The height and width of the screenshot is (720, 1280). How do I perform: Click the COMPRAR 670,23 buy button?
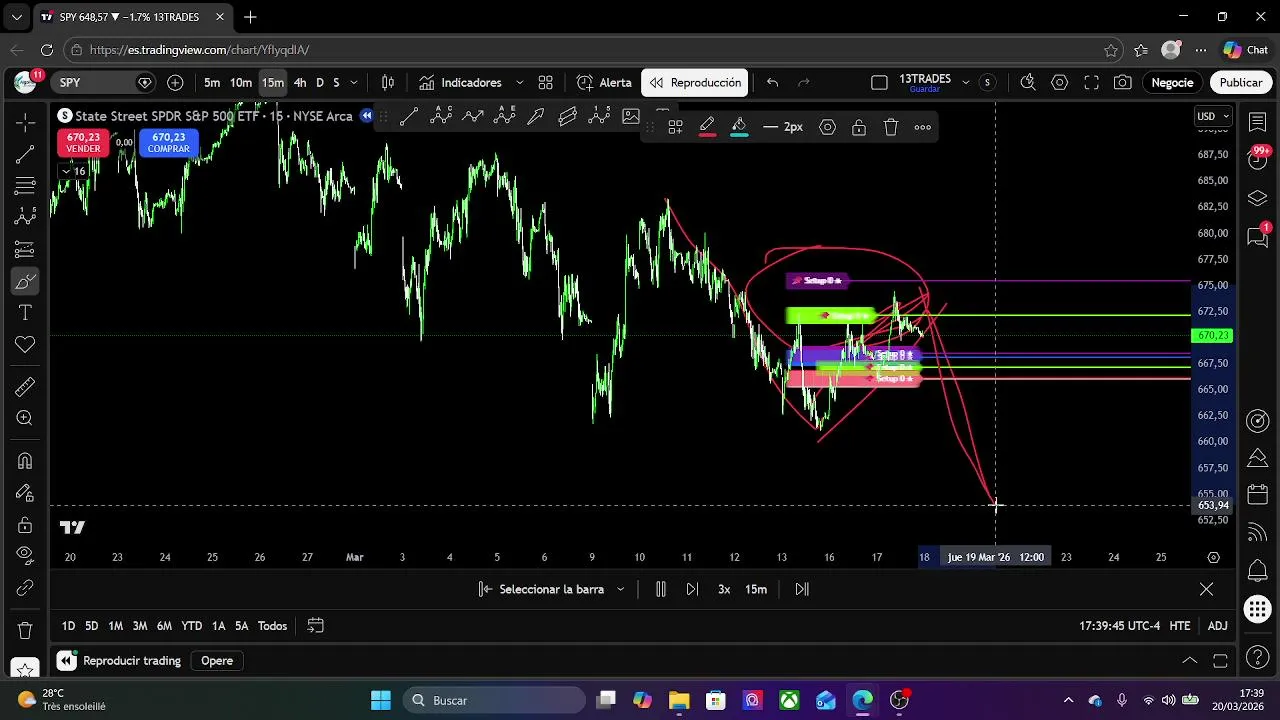[x=168, y=143]
